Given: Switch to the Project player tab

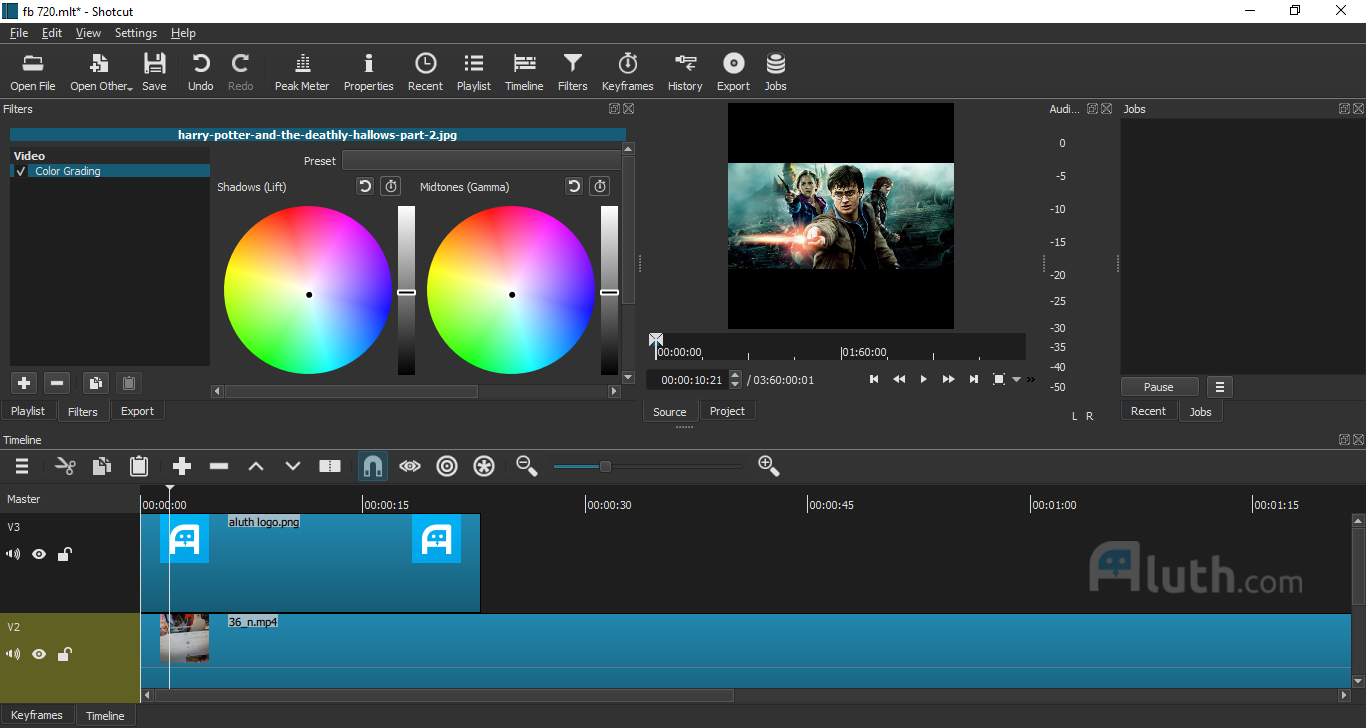Looking at the screenshot, I should [x=727, y=411].
